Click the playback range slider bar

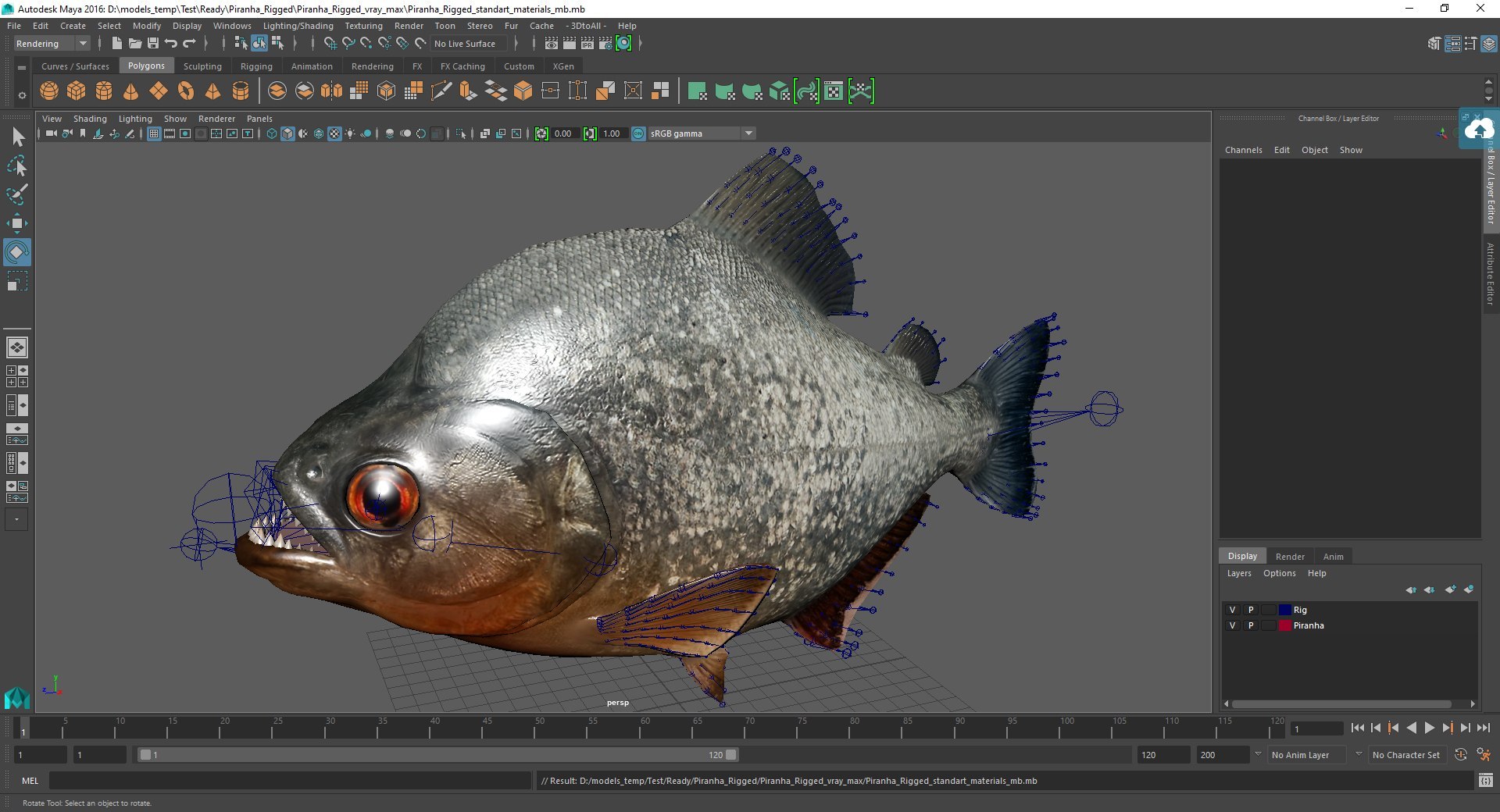437,755
